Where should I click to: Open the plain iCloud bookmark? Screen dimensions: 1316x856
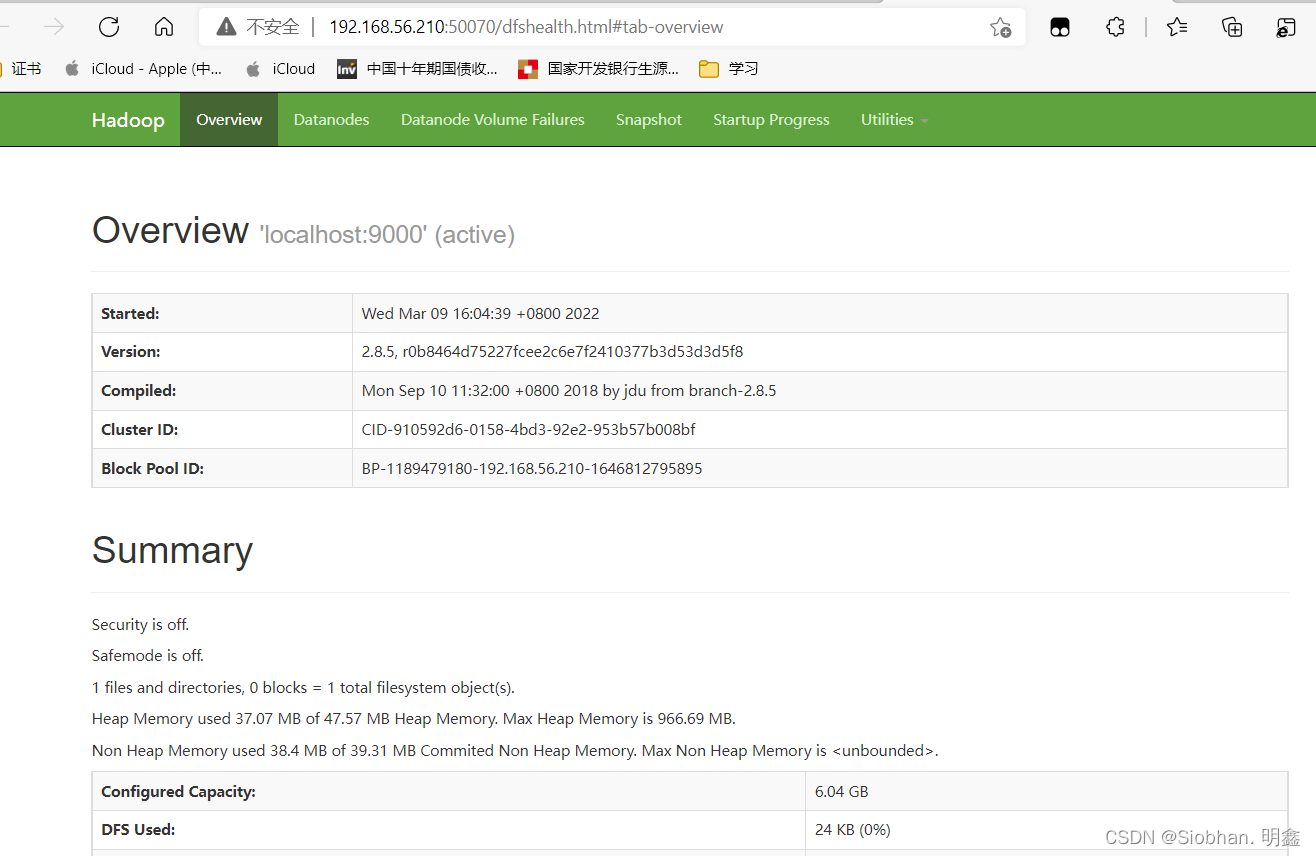point(280,69)
